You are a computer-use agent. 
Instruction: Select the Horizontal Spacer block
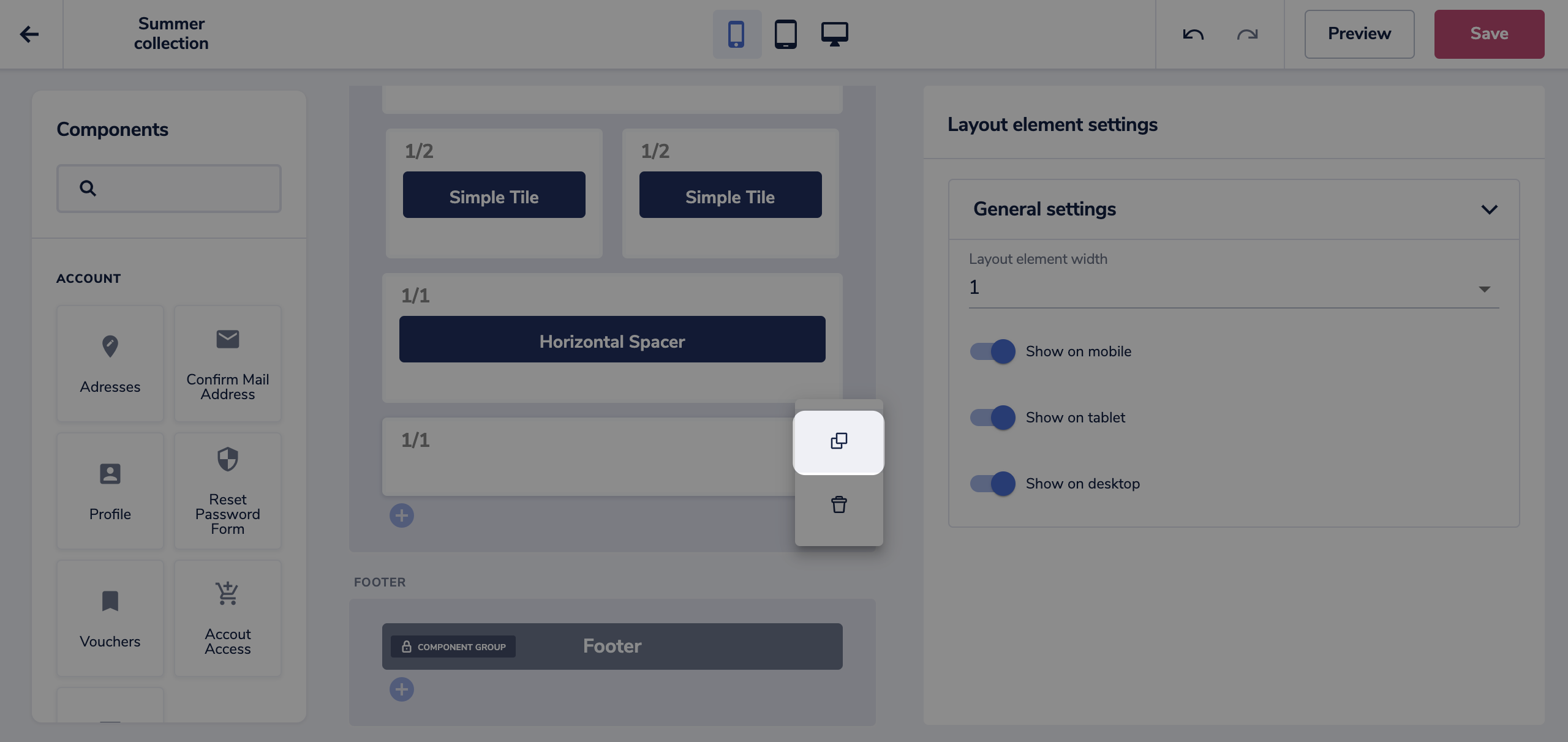point(612,339)
